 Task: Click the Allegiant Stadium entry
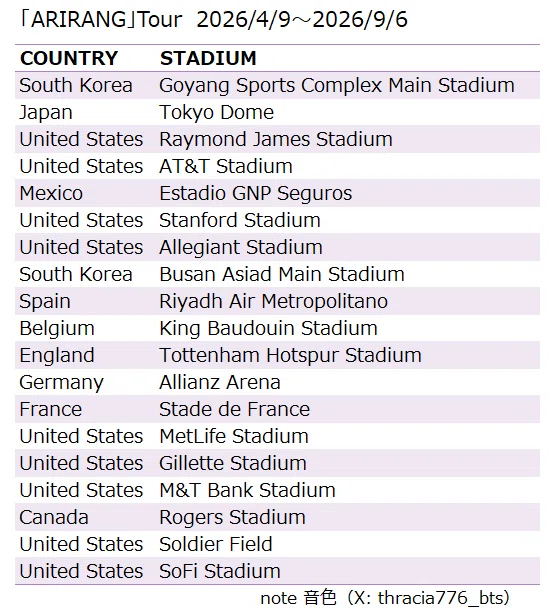click(241, 247)
